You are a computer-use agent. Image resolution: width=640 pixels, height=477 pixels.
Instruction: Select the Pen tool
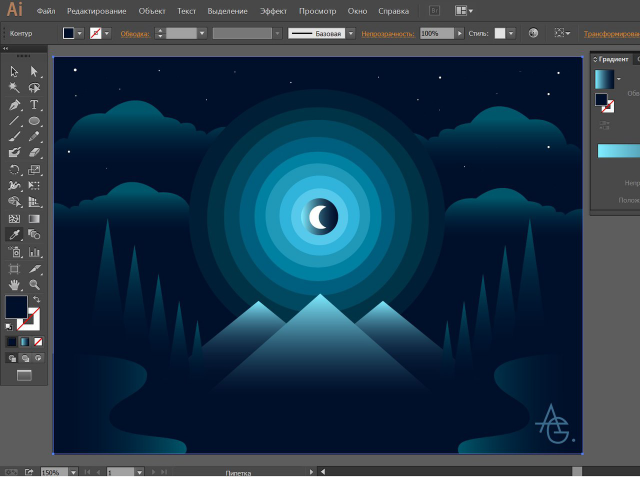[14, 104]
